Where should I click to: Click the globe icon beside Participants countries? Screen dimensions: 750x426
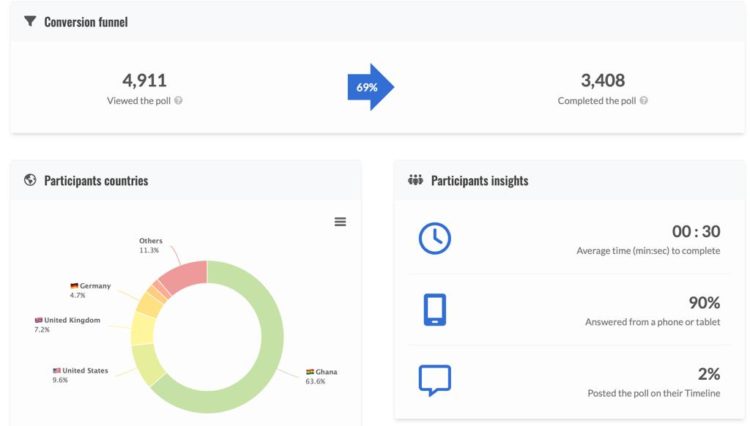click(30, 180)
